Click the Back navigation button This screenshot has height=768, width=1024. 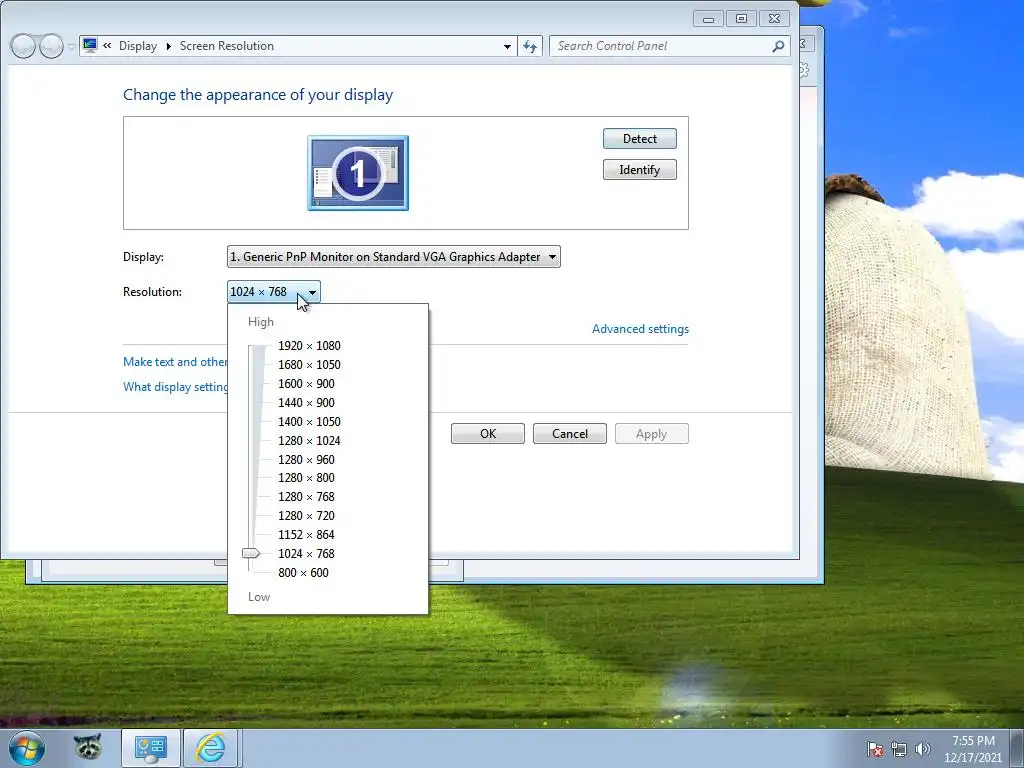[23, 46]
